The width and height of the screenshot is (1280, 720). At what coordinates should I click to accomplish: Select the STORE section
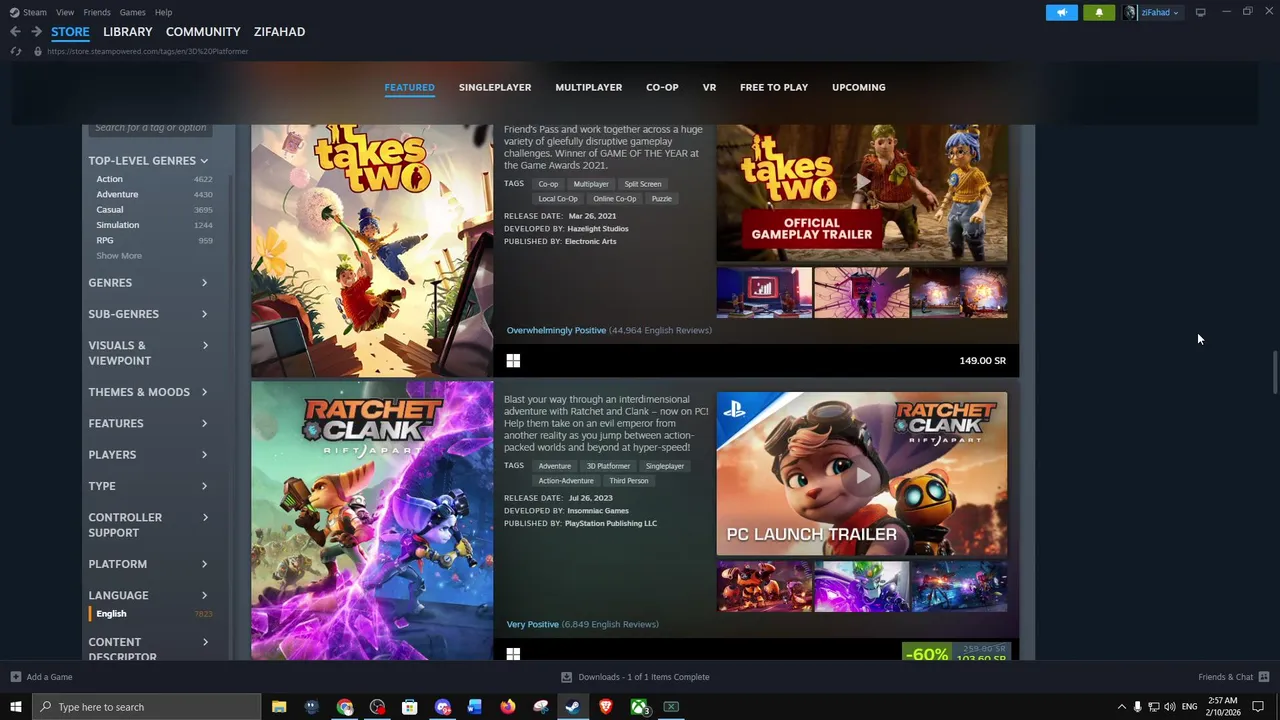click(x=70, y=32)
